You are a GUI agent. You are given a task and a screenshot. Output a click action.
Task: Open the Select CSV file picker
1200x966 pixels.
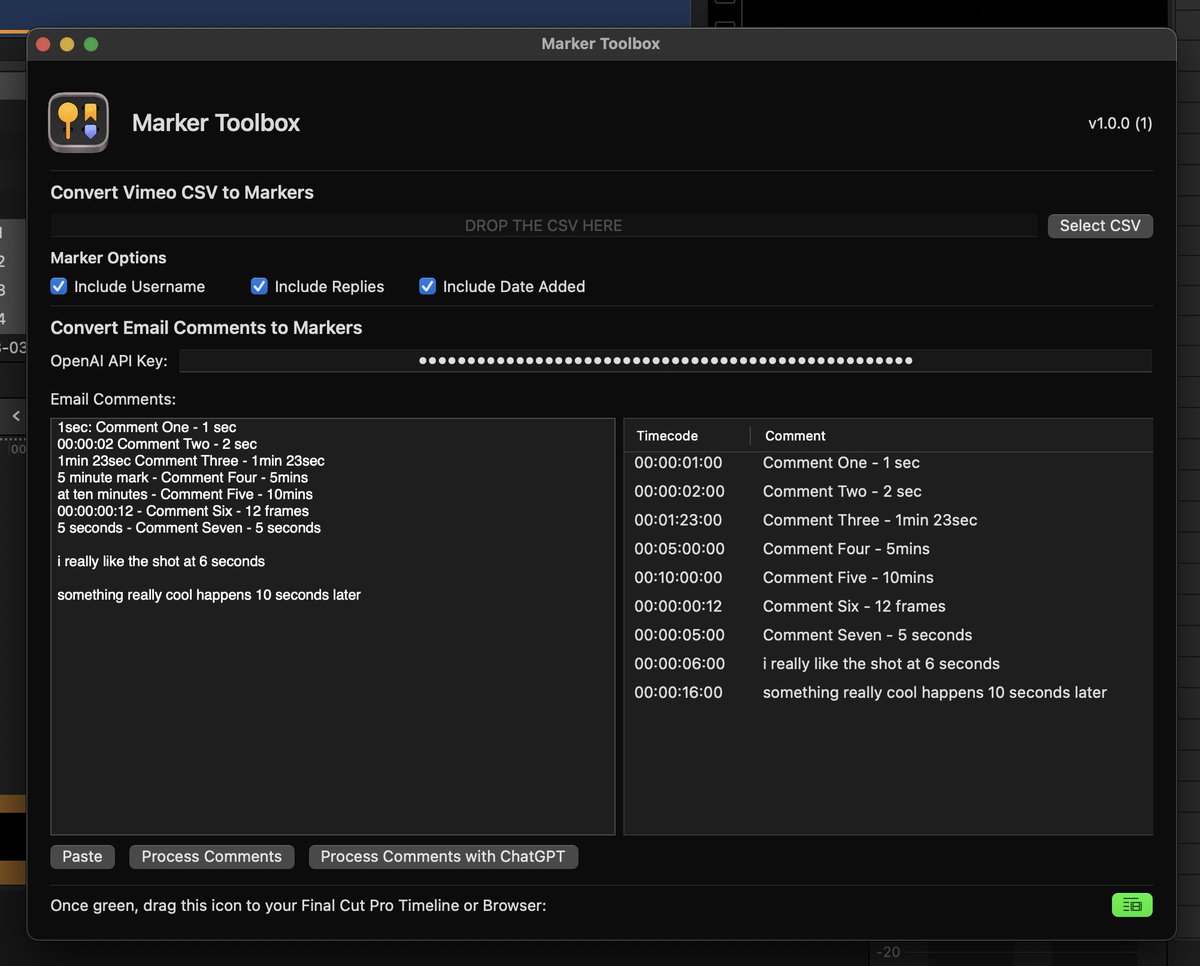coord(1100,225)
